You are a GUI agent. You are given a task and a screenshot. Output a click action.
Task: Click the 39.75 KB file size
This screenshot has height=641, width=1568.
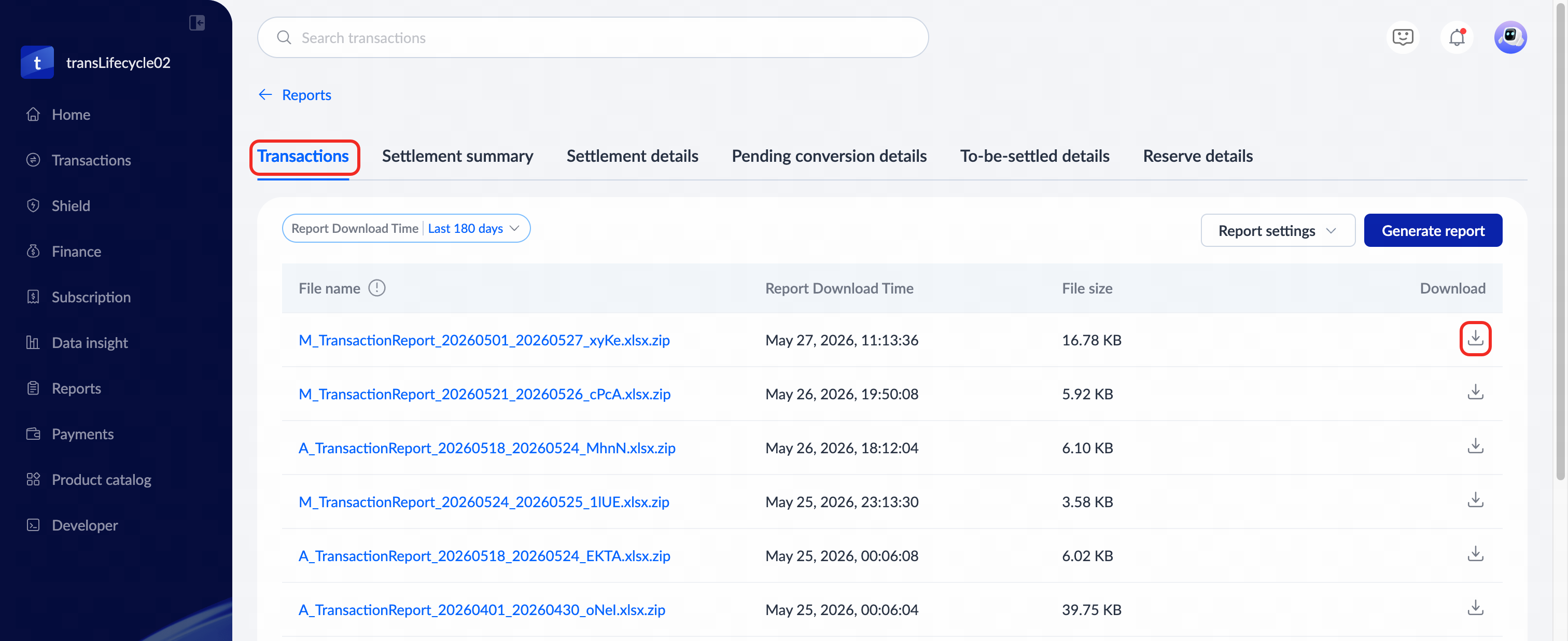coord(1091,610)
